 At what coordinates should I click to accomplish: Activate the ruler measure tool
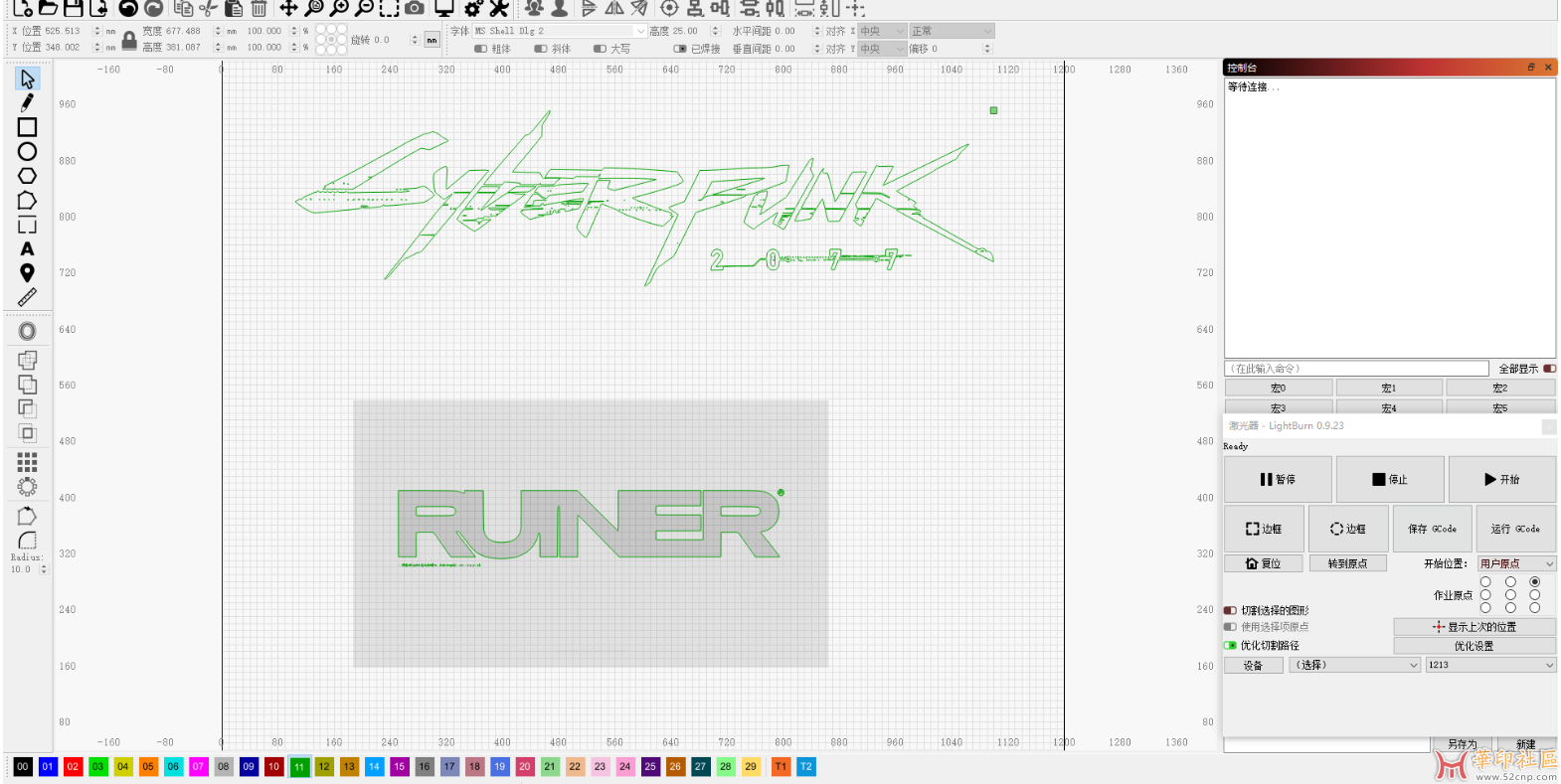27,297
